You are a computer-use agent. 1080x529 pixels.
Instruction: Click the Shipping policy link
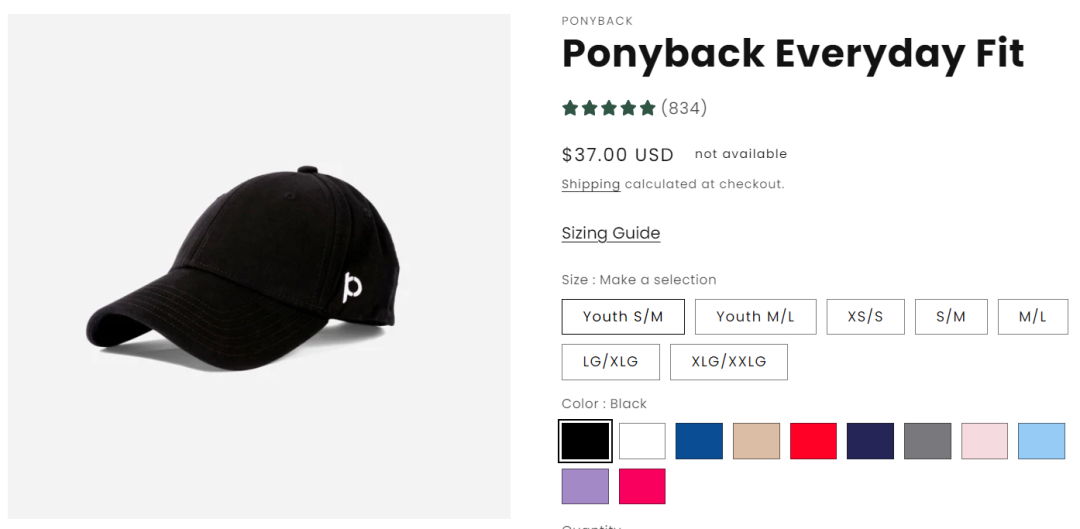click(590, 184)
